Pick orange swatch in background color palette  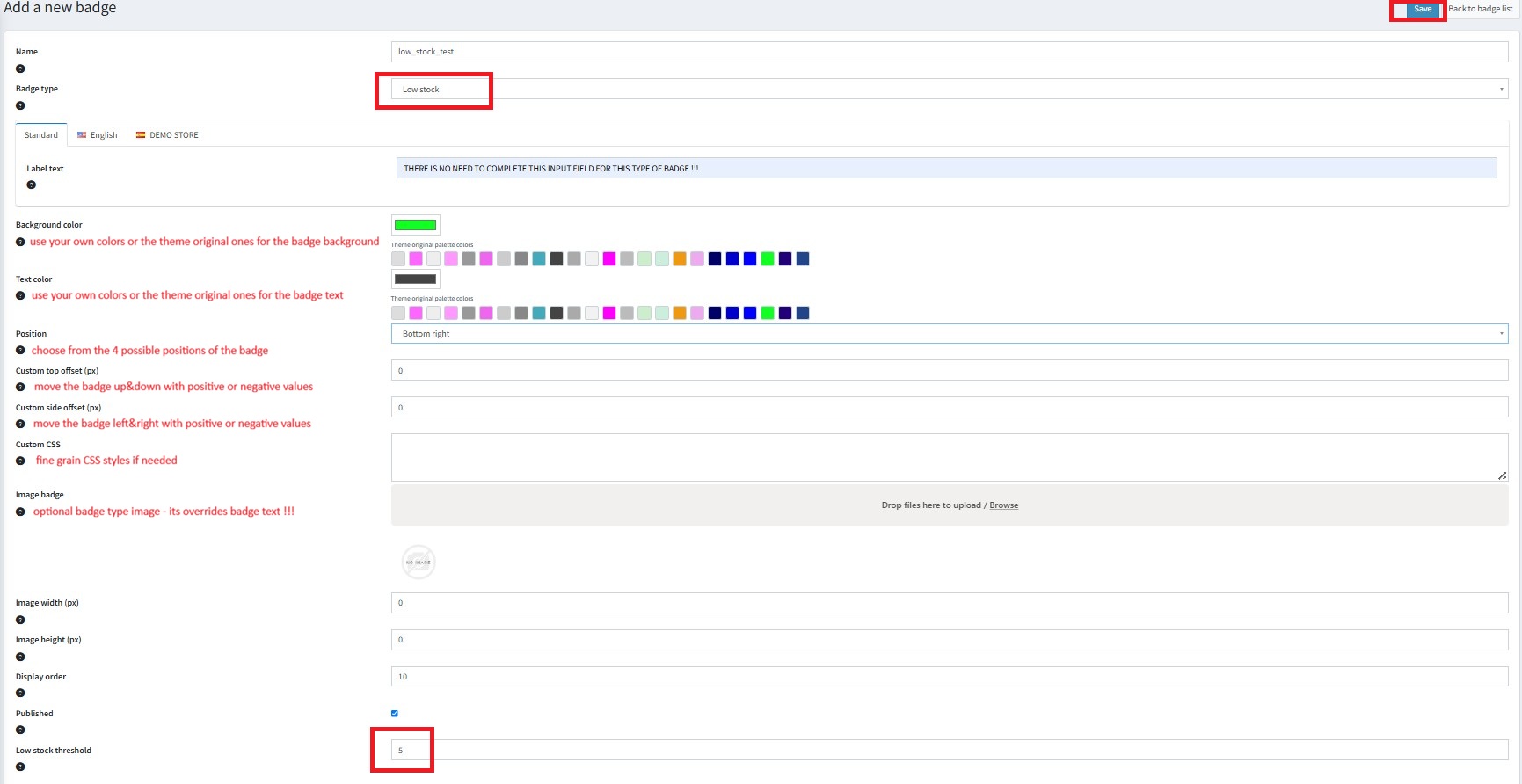point(680,259)
